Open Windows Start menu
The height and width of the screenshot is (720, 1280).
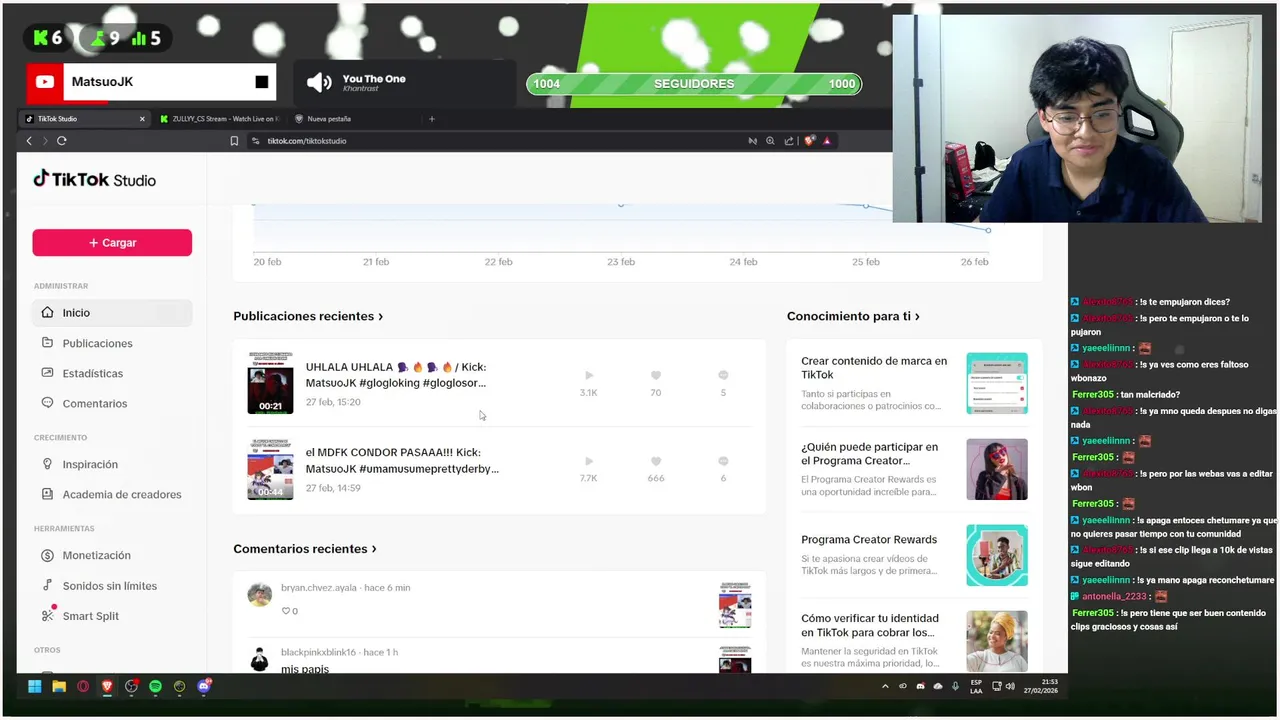(x=35, y=686)
